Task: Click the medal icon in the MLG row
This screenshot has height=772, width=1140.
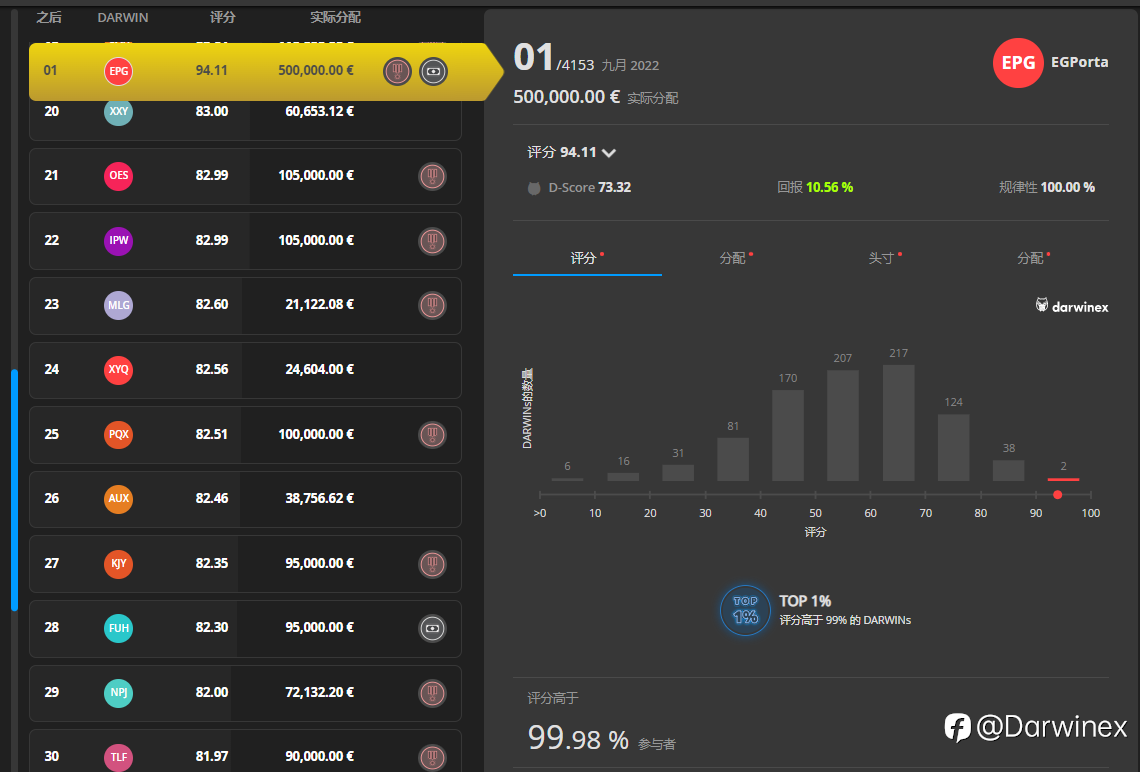Action: click(433, 305)
